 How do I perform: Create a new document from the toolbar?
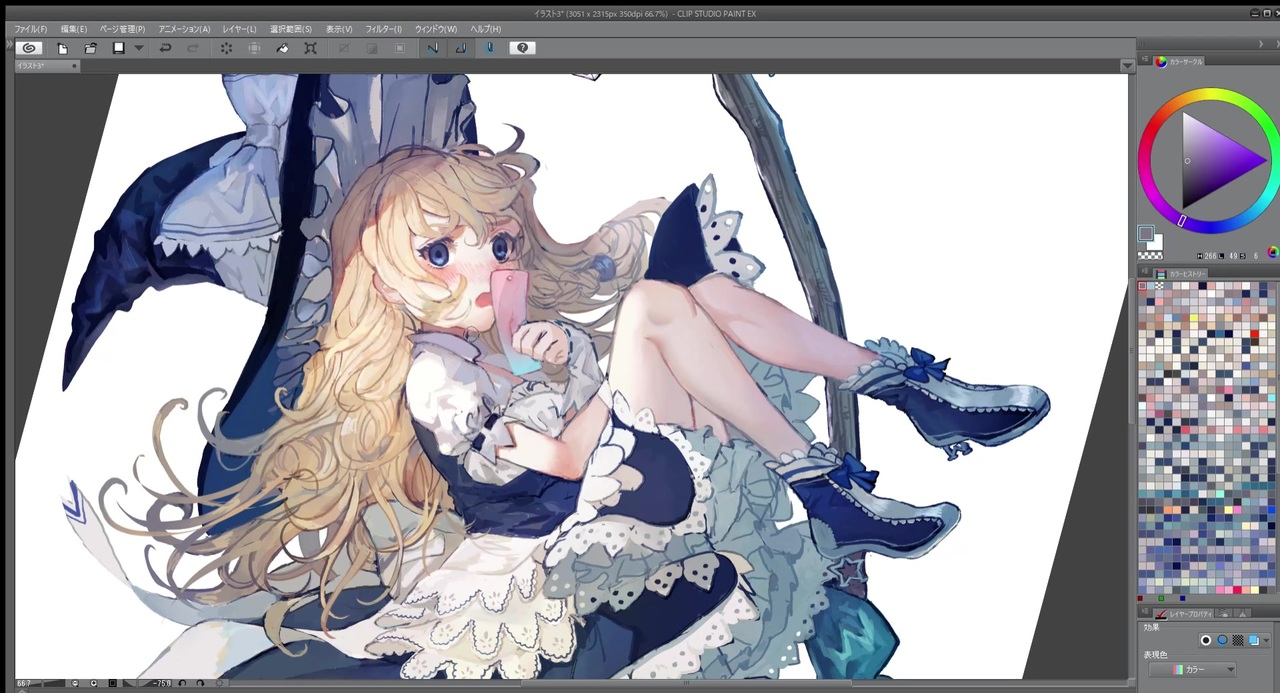point(63,48)
